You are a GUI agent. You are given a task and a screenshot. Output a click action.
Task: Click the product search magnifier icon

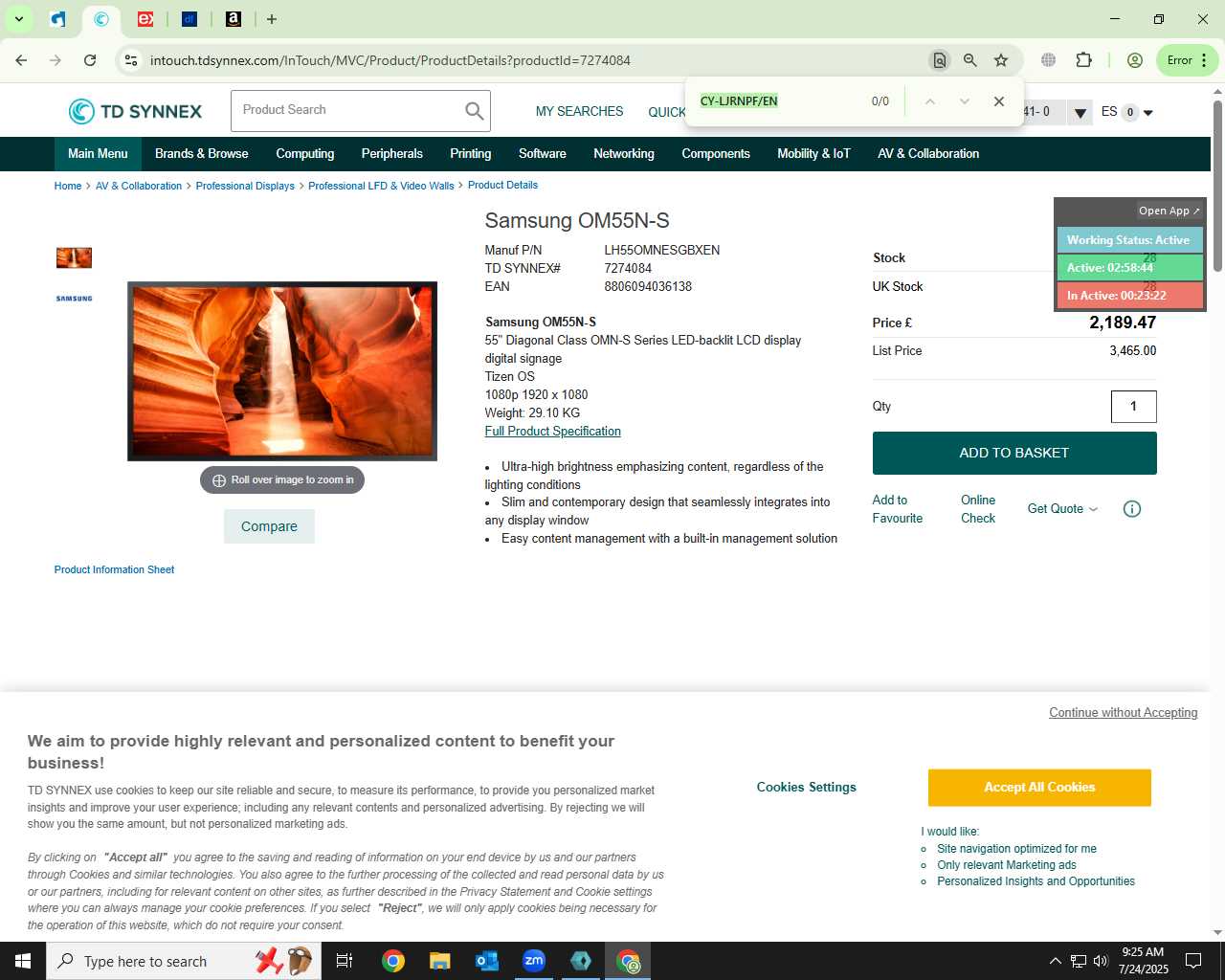pyautogui.click(x=474, y=111)
